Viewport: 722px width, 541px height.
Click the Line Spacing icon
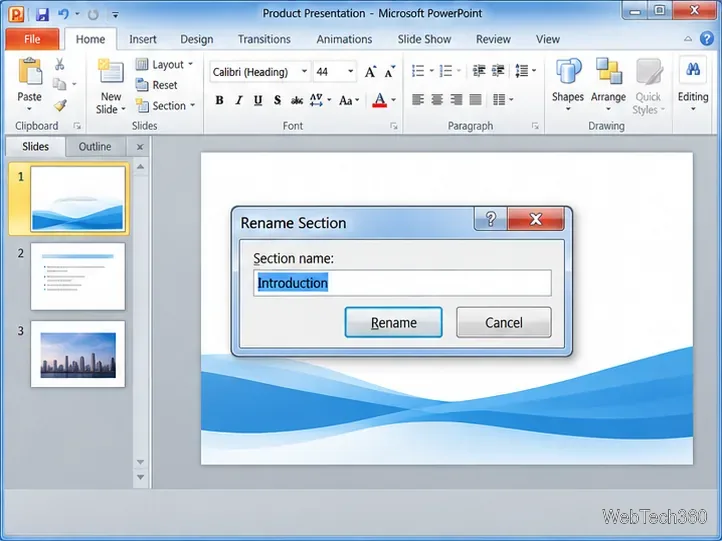(522, 71)
